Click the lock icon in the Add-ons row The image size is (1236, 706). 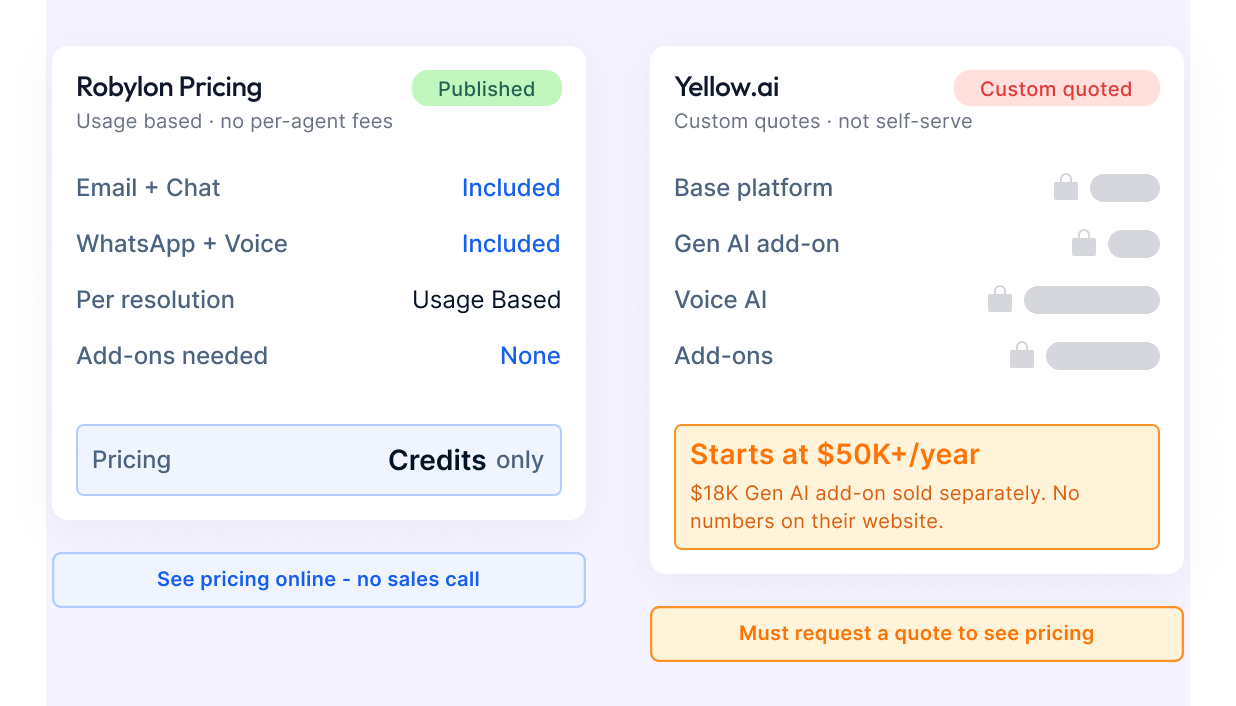click(1022, 355)
